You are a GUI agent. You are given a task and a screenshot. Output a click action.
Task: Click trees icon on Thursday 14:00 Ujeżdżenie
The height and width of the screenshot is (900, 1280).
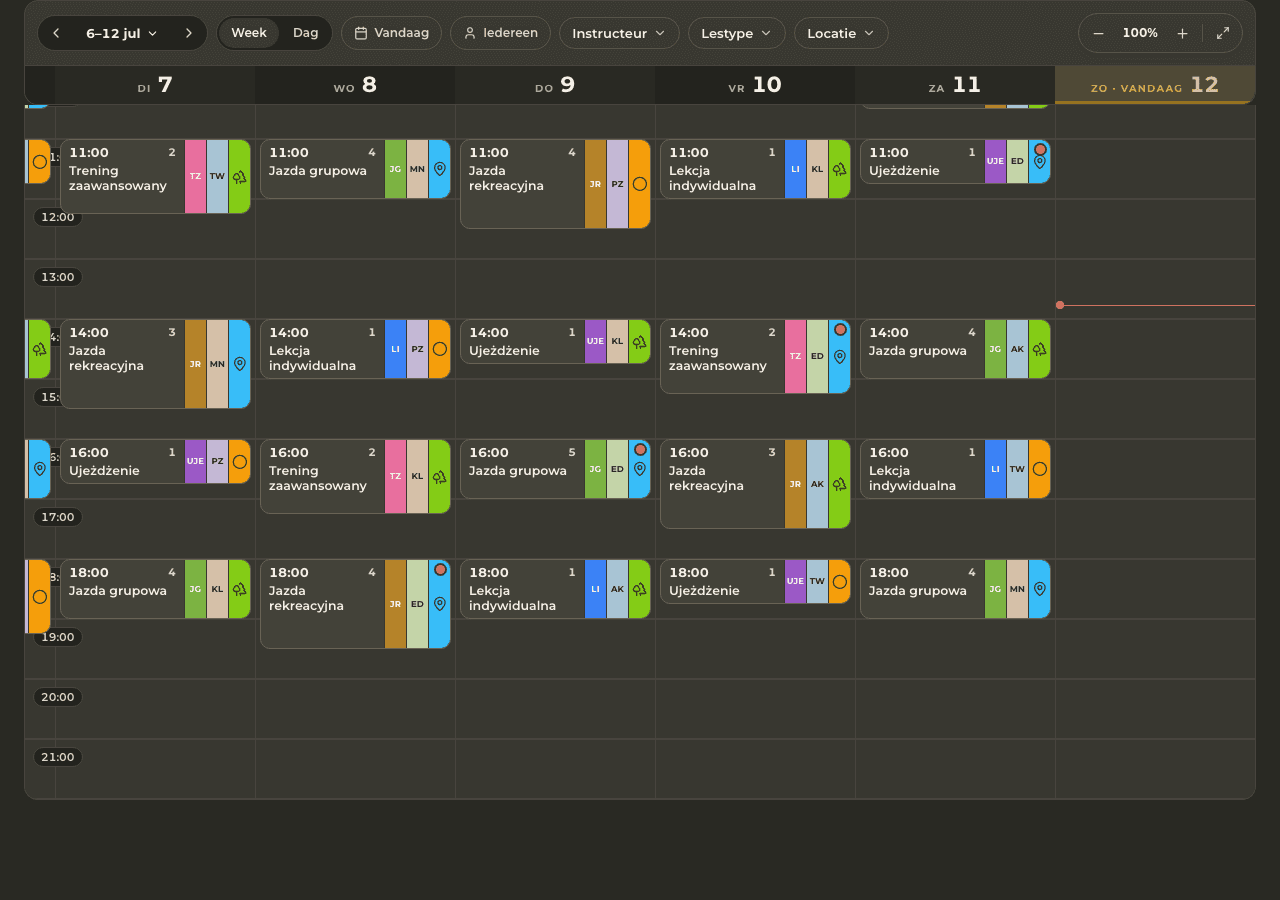click(x=640, y=342)
